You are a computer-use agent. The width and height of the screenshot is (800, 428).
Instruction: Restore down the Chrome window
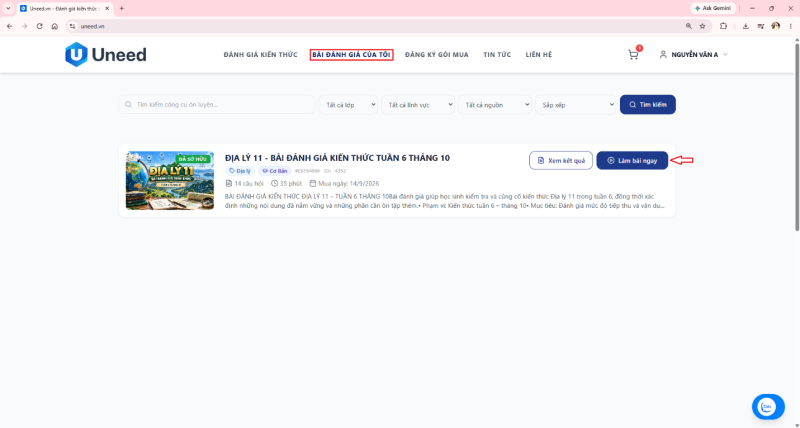click(x=771, y=9)
